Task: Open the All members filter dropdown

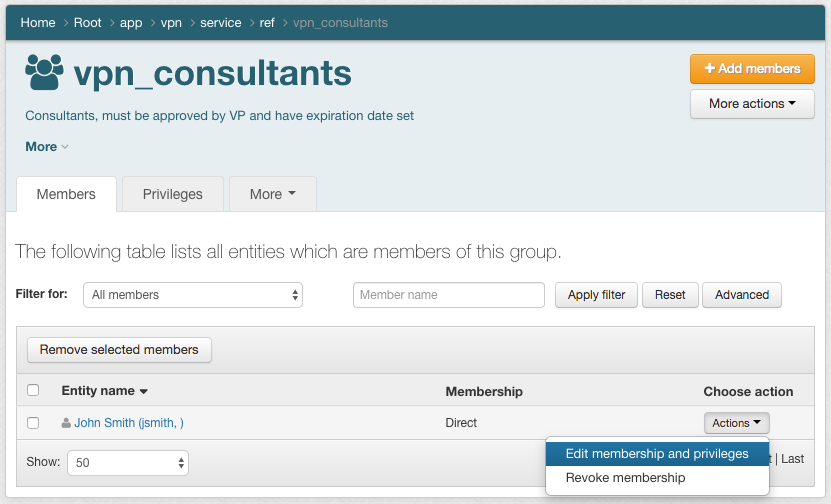Action: (193, 295)
